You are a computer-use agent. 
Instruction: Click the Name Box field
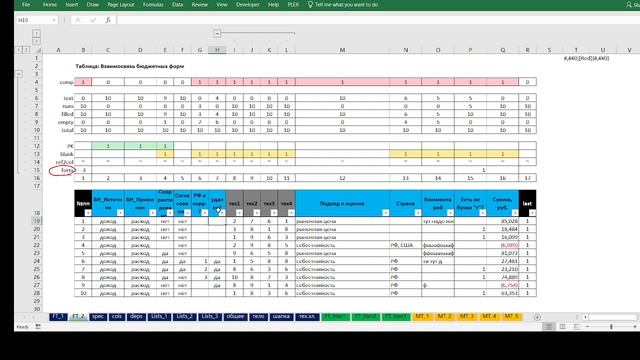(34, 20)
